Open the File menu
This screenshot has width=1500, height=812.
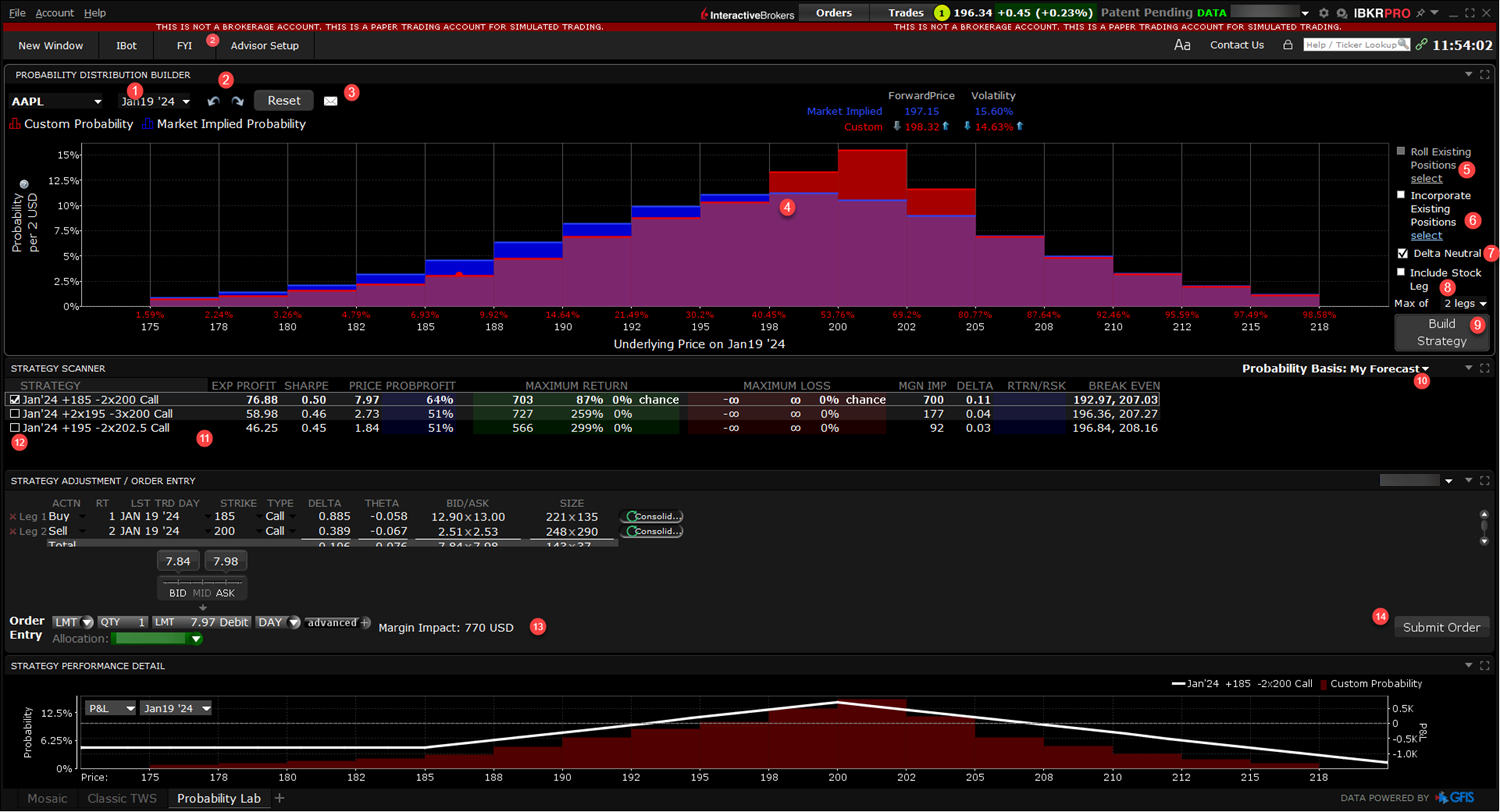tap(17, 12)
